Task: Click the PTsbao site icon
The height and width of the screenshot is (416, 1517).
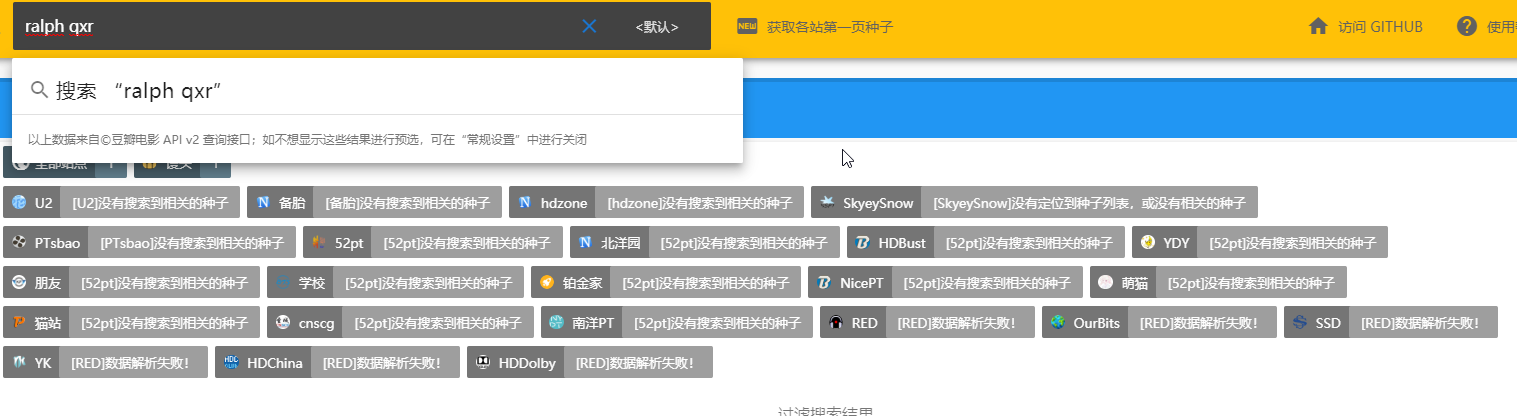Action: [x=19, y=243]
